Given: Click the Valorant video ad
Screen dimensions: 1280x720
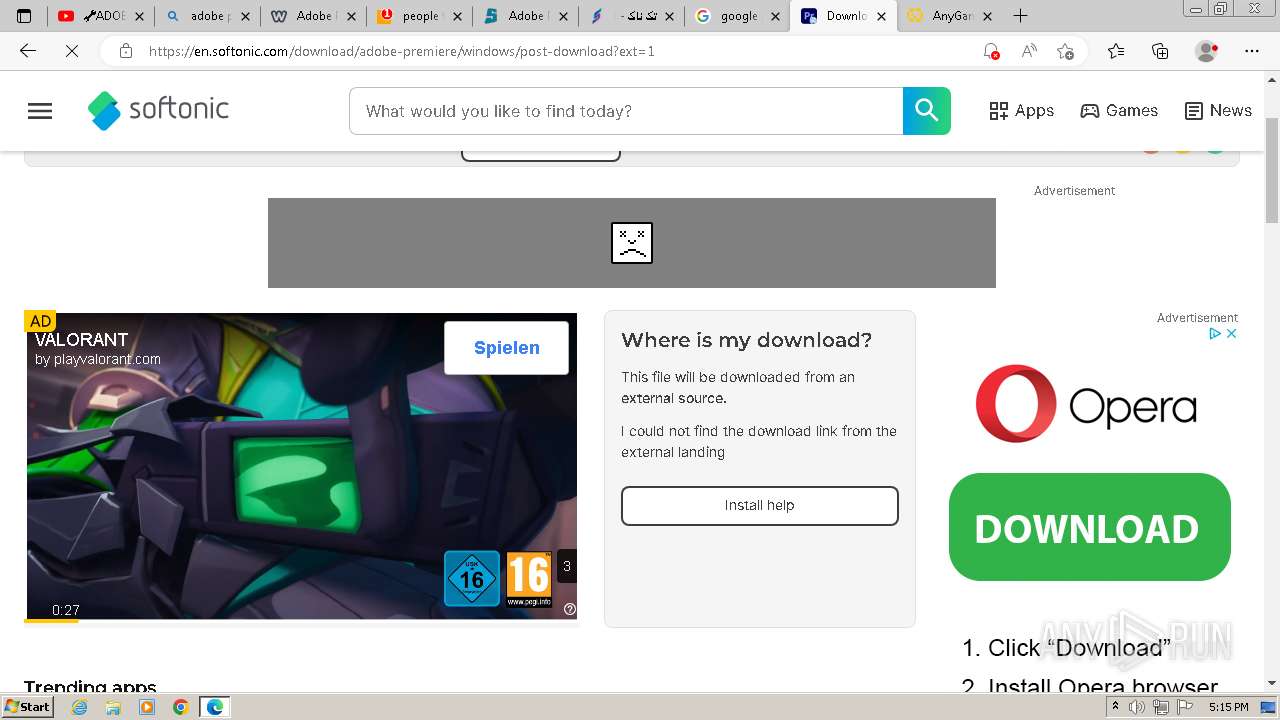Looking at the screenshot, I should (300, 467).
